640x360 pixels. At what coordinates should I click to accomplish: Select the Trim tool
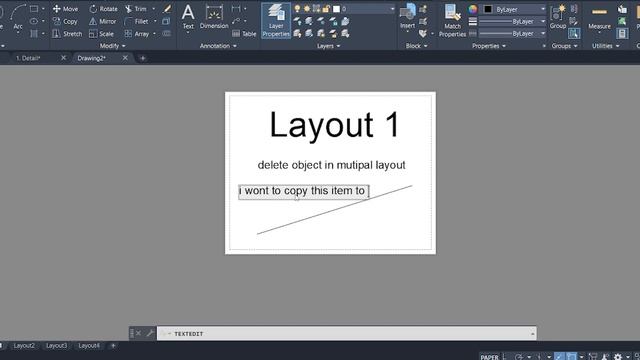tap(136, 9)
